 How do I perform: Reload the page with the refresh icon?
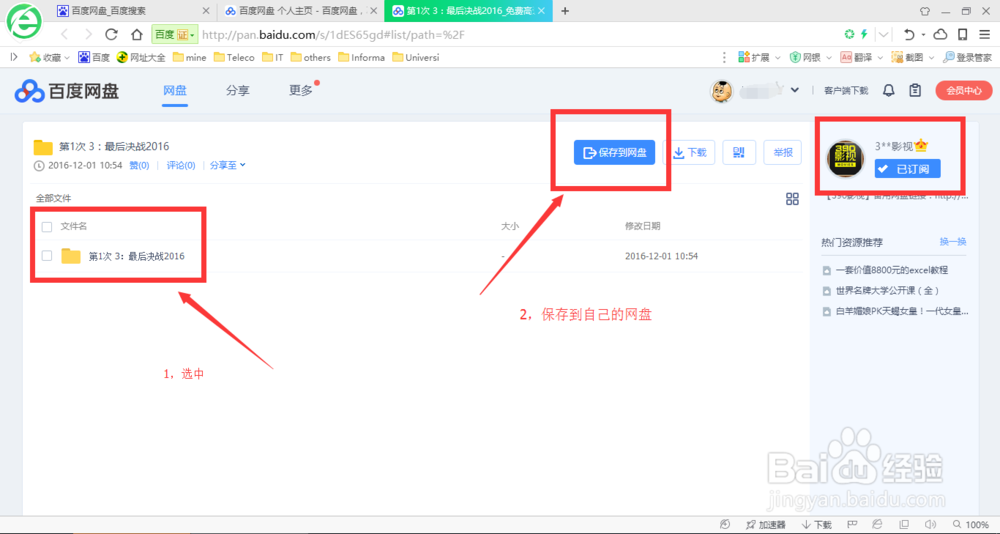(x=112, y=34)
